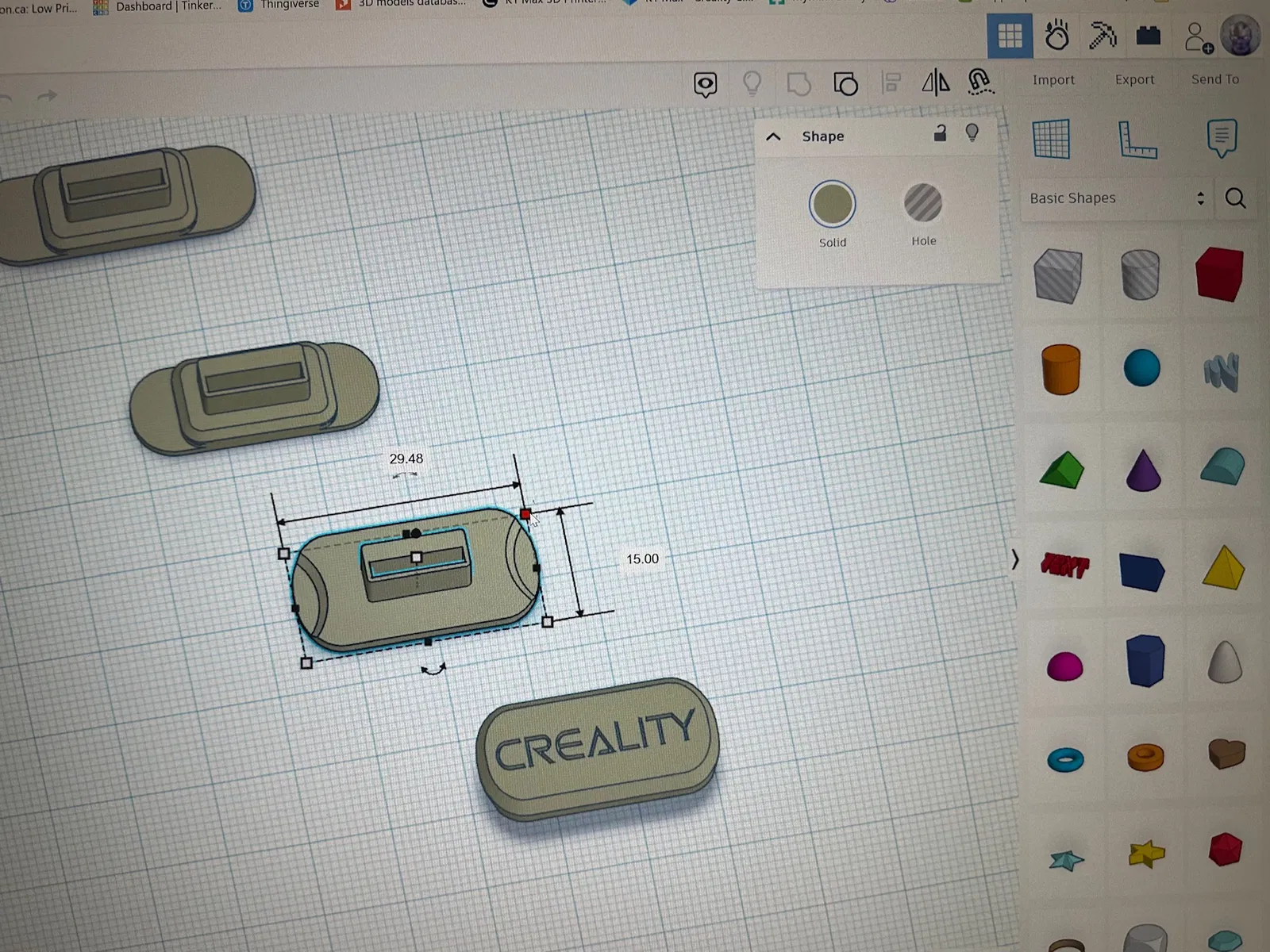The image size is (1270, 952).
Task: Toggle the Cruise magnet tool
Action: (980, 82)
